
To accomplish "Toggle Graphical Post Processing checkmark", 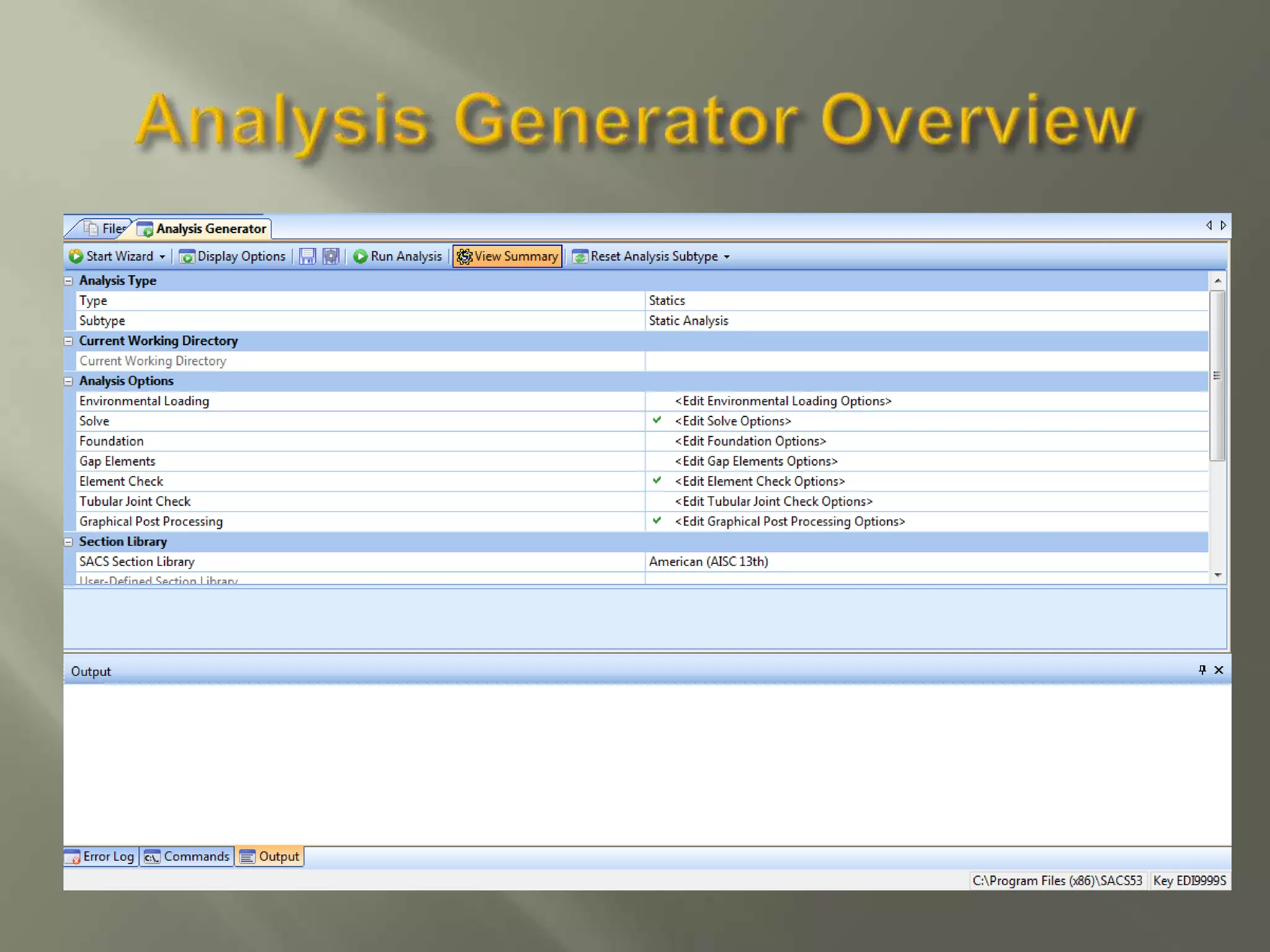I will 657,521.
